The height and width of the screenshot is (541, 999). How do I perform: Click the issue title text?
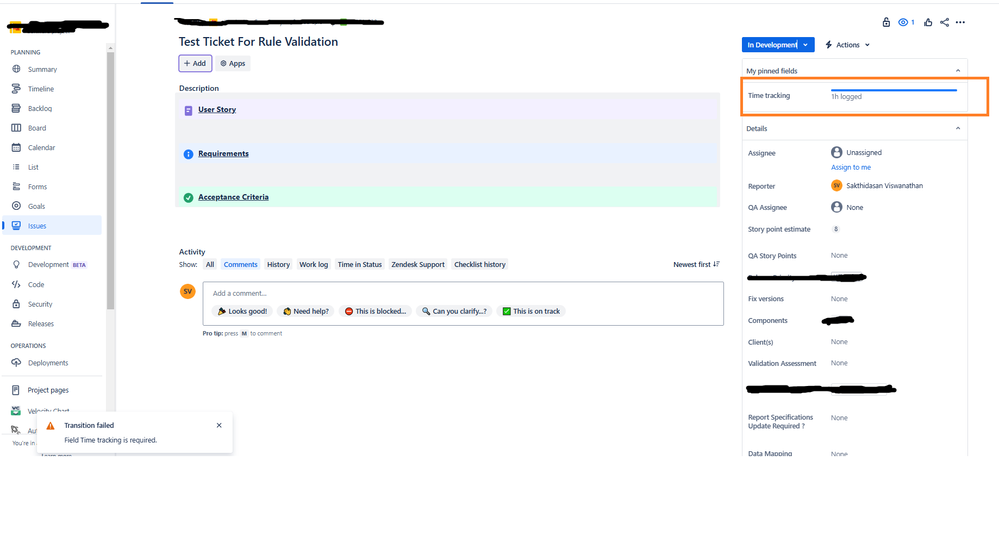258,42
